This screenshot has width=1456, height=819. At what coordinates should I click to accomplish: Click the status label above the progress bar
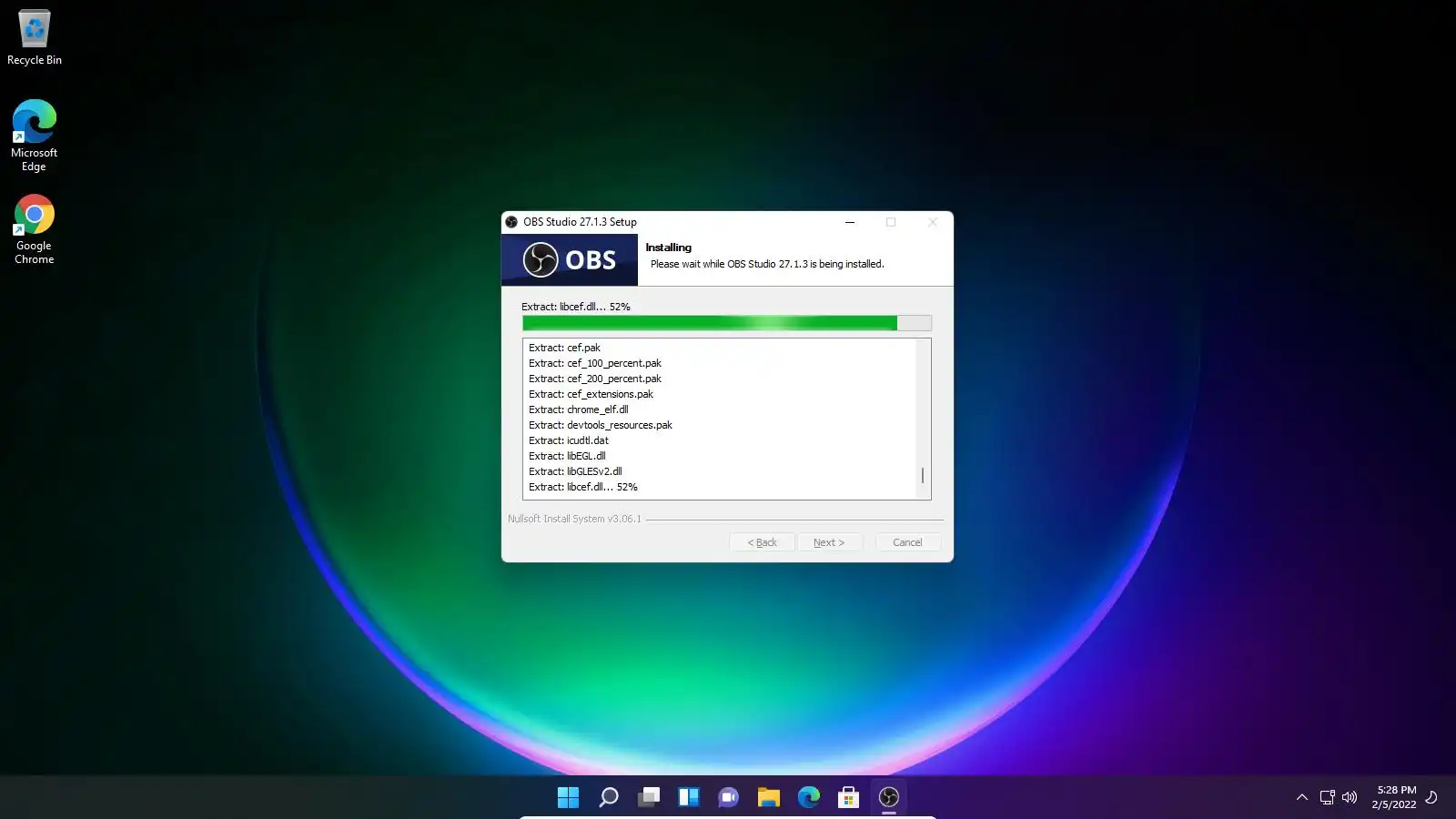coord(576,307)
